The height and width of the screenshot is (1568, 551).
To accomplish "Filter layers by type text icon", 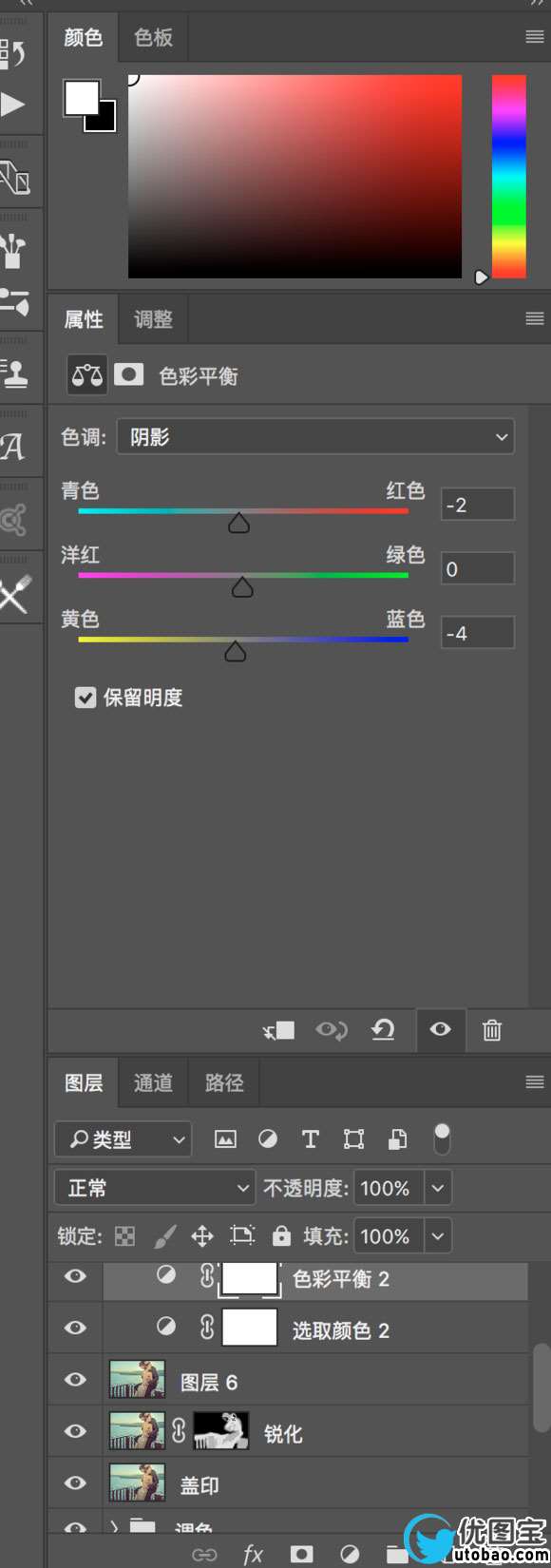I will click(x=310, y=1138).
